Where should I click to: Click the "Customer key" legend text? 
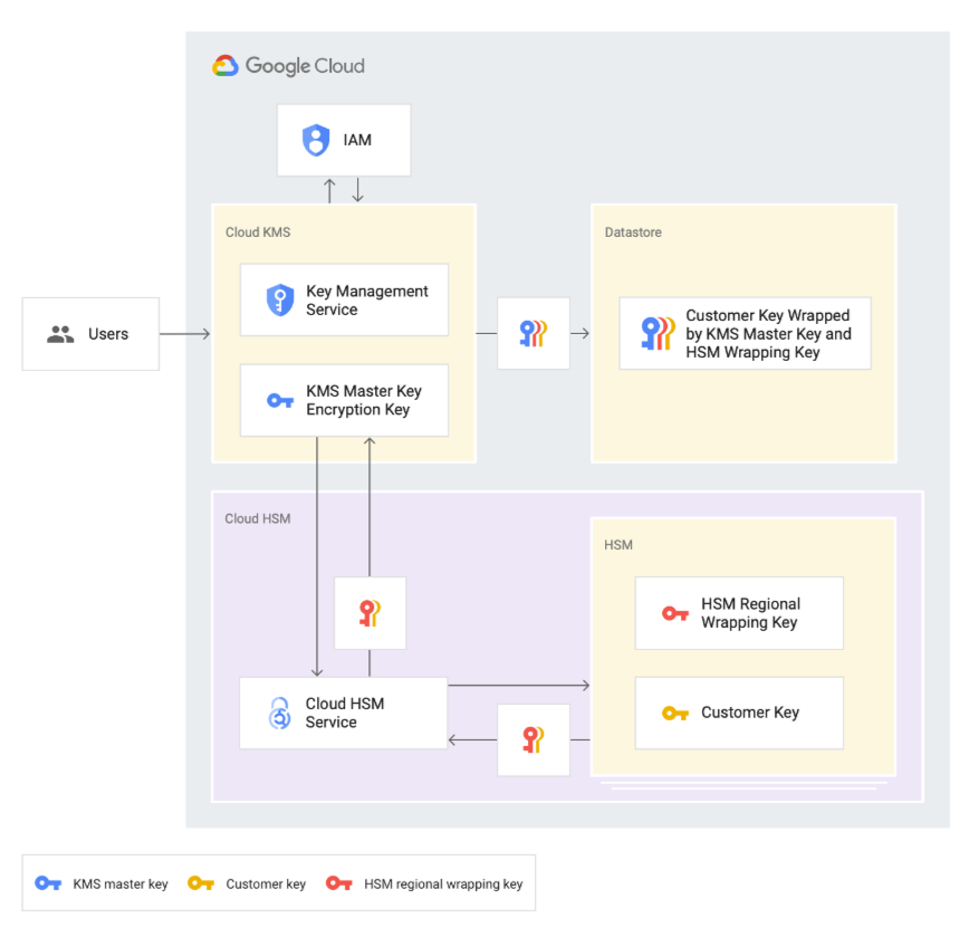coord(266,884)
